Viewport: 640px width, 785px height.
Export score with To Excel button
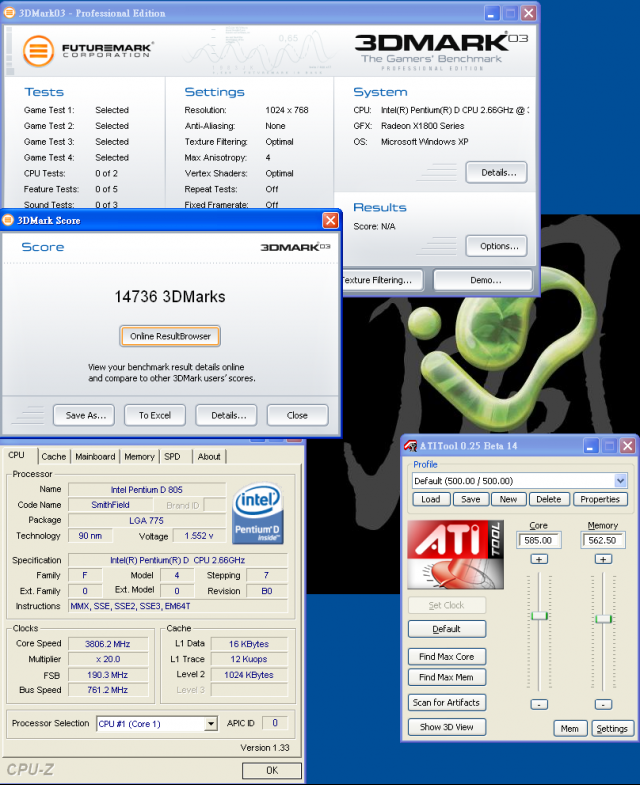(155, 415)
